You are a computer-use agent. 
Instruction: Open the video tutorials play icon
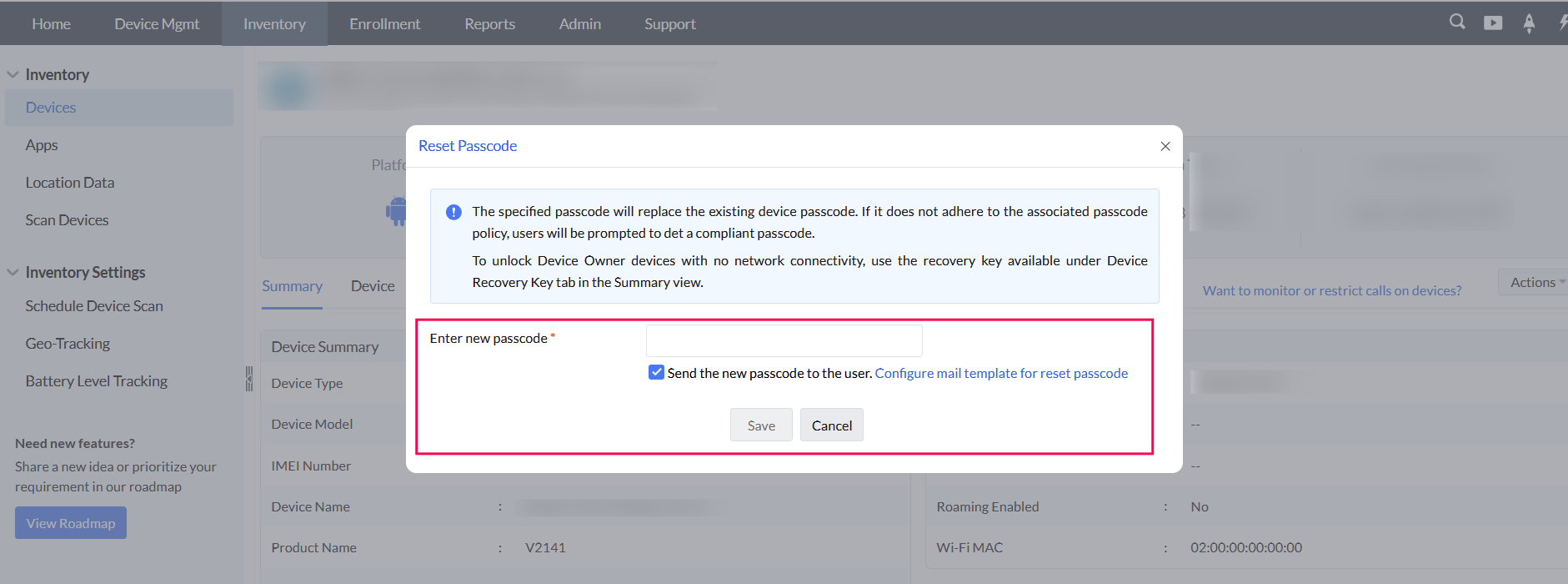tap(1493, 23)
